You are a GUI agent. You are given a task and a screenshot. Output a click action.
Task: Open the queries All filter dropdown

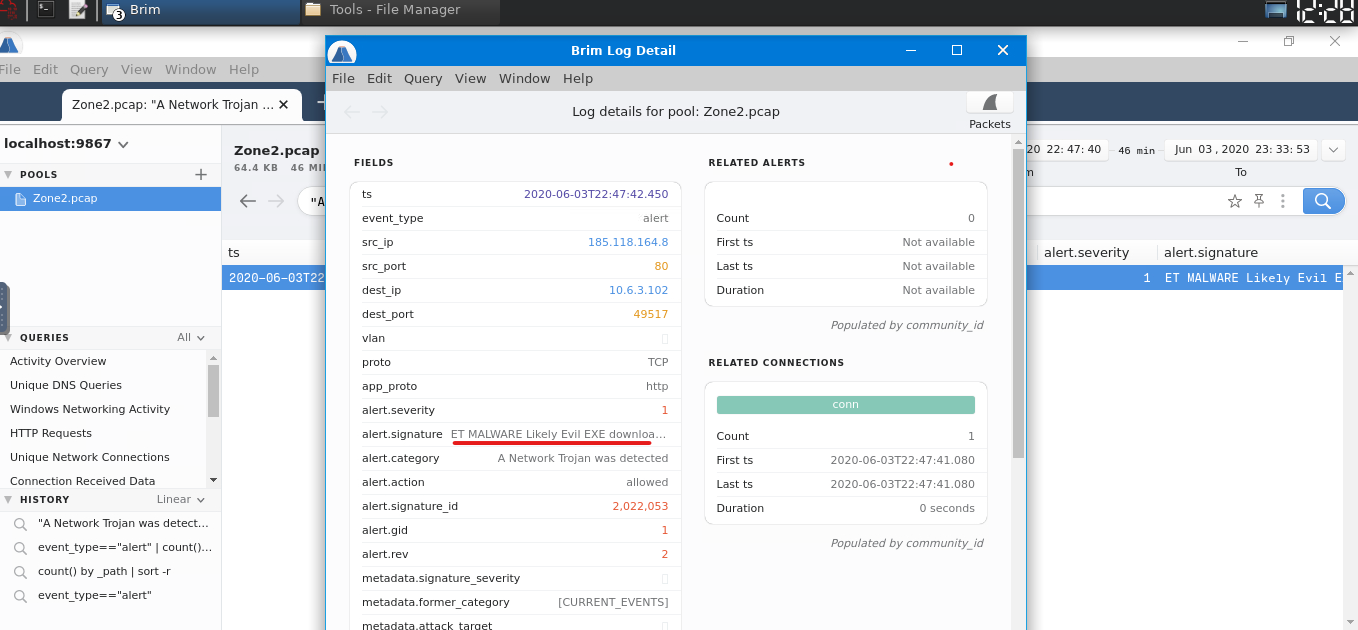coord(191,338)
